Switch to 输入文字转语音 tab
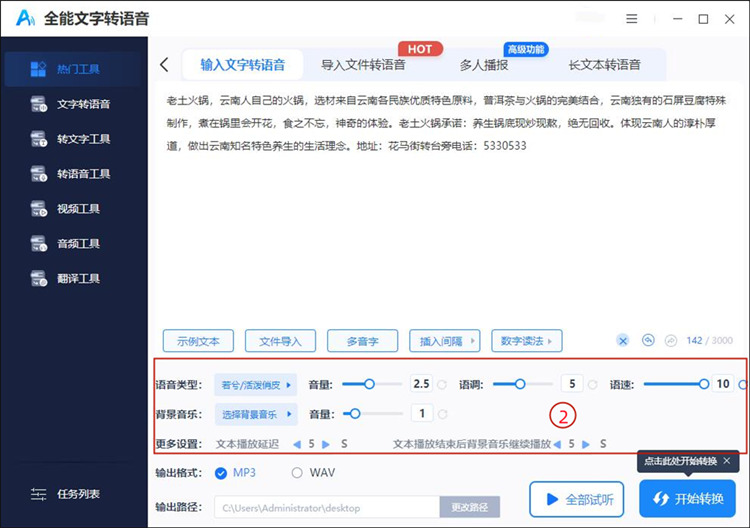This screenshot has height=528, width=750. pyautogui.click(x=243, y=65)
